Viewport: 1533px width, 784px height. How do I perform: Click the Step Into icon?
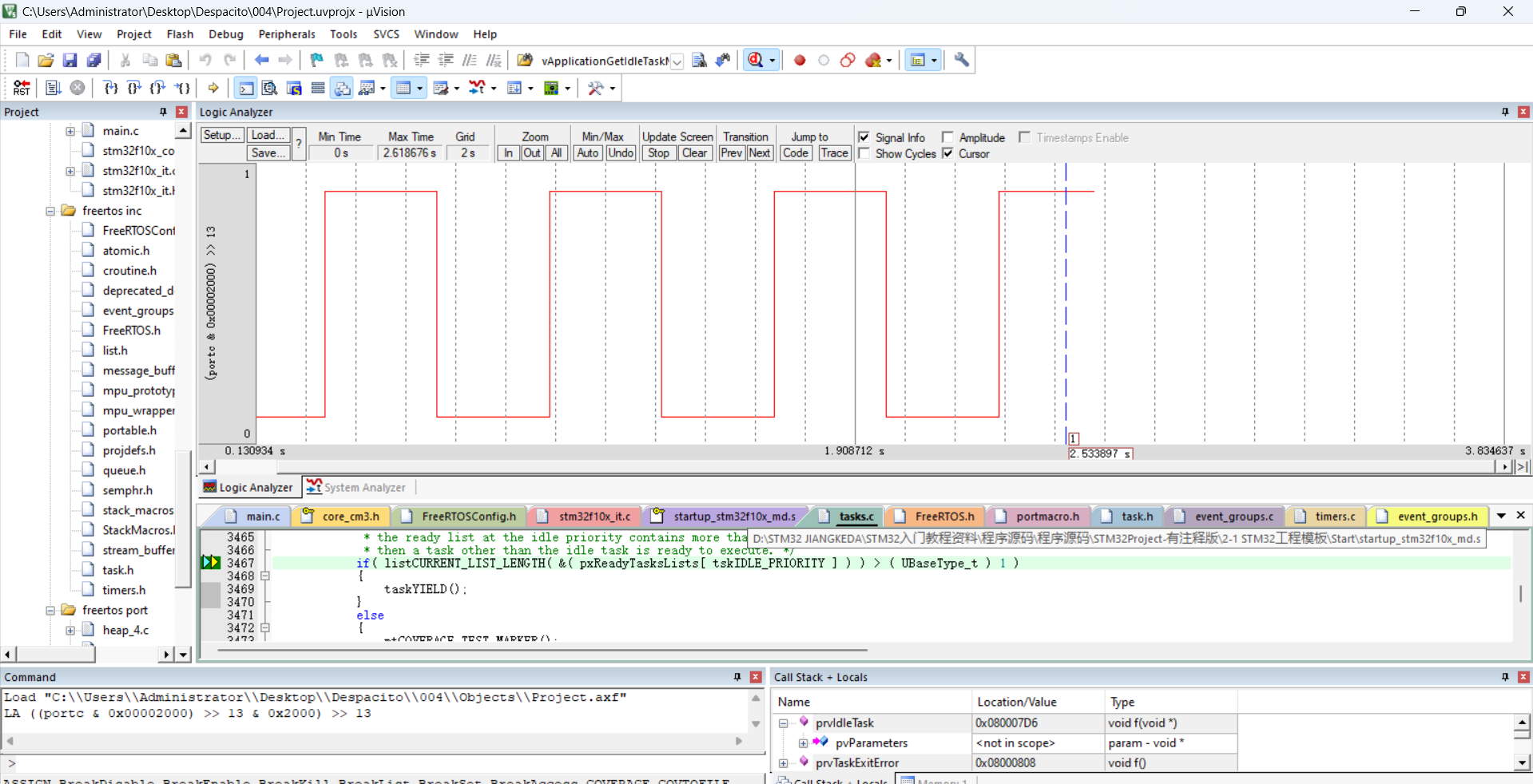click(111, 88)
